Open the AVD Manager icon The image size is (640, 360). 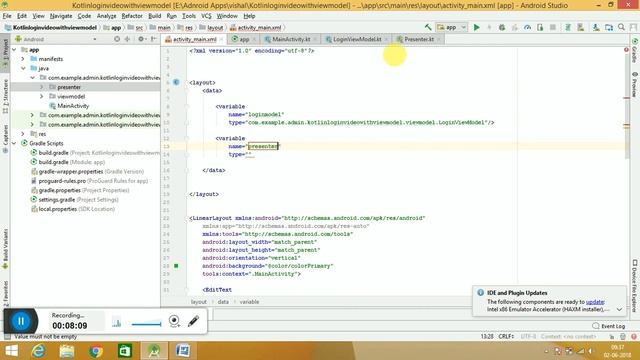pyautogui.click(x=580, y=27)
